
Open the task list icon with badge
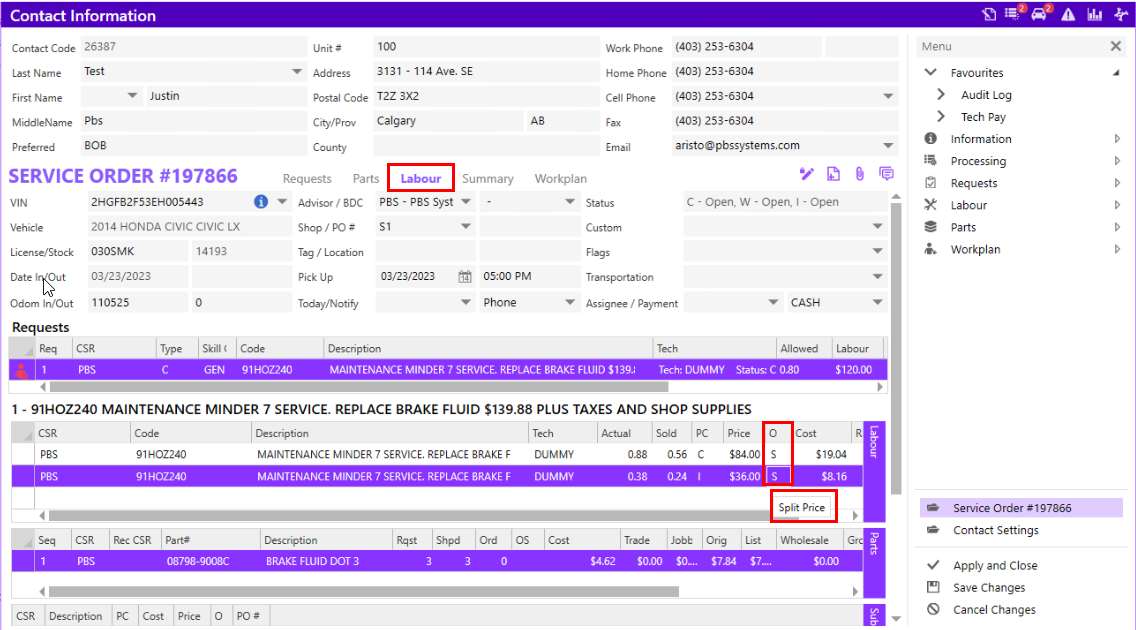pos(1014,14)
